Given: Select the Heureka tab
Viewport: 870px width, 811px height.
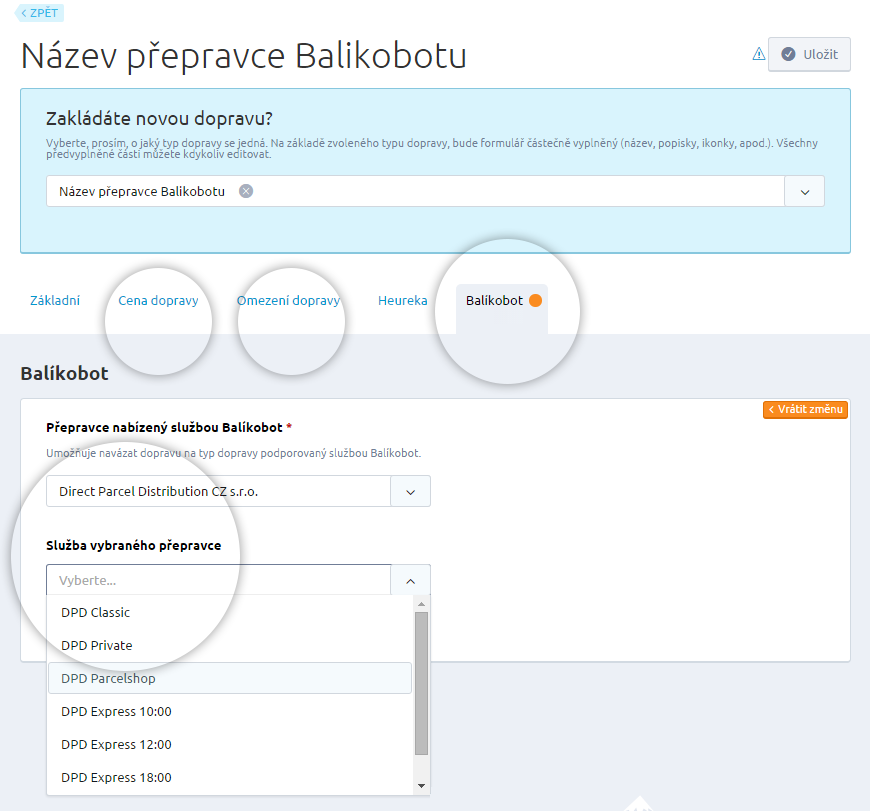Looking at the screenshot, I should (403, 301).
